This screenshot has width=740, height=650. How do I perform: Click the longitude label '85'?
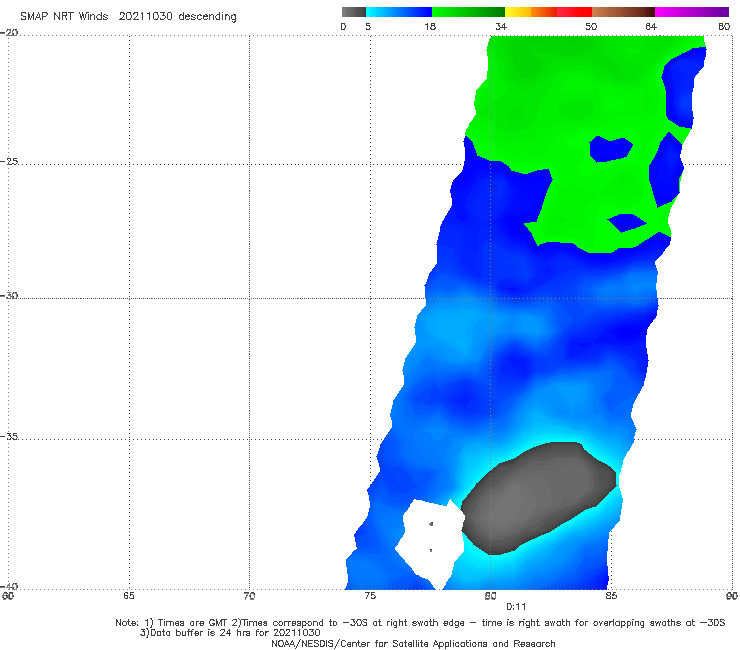click(611, 596)
